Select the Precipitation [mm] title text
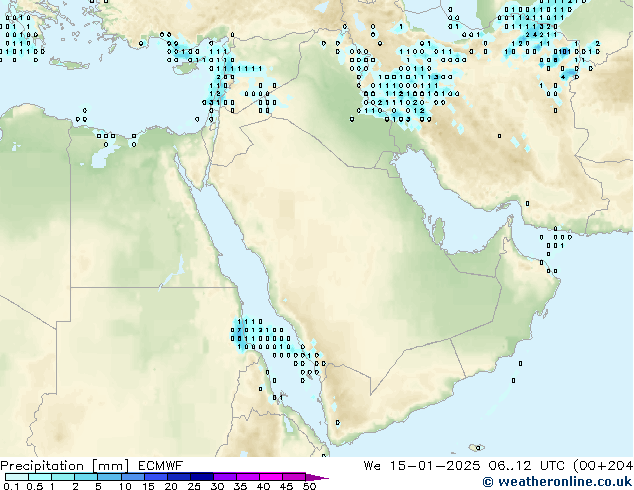634x490 pixels. point(65,466)
